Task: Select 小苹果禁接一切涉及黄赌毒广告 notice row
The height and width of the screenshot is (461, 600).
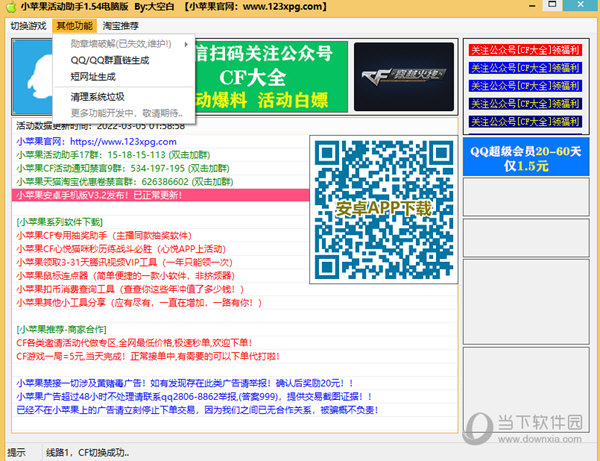Action: [x=235, y=383]
